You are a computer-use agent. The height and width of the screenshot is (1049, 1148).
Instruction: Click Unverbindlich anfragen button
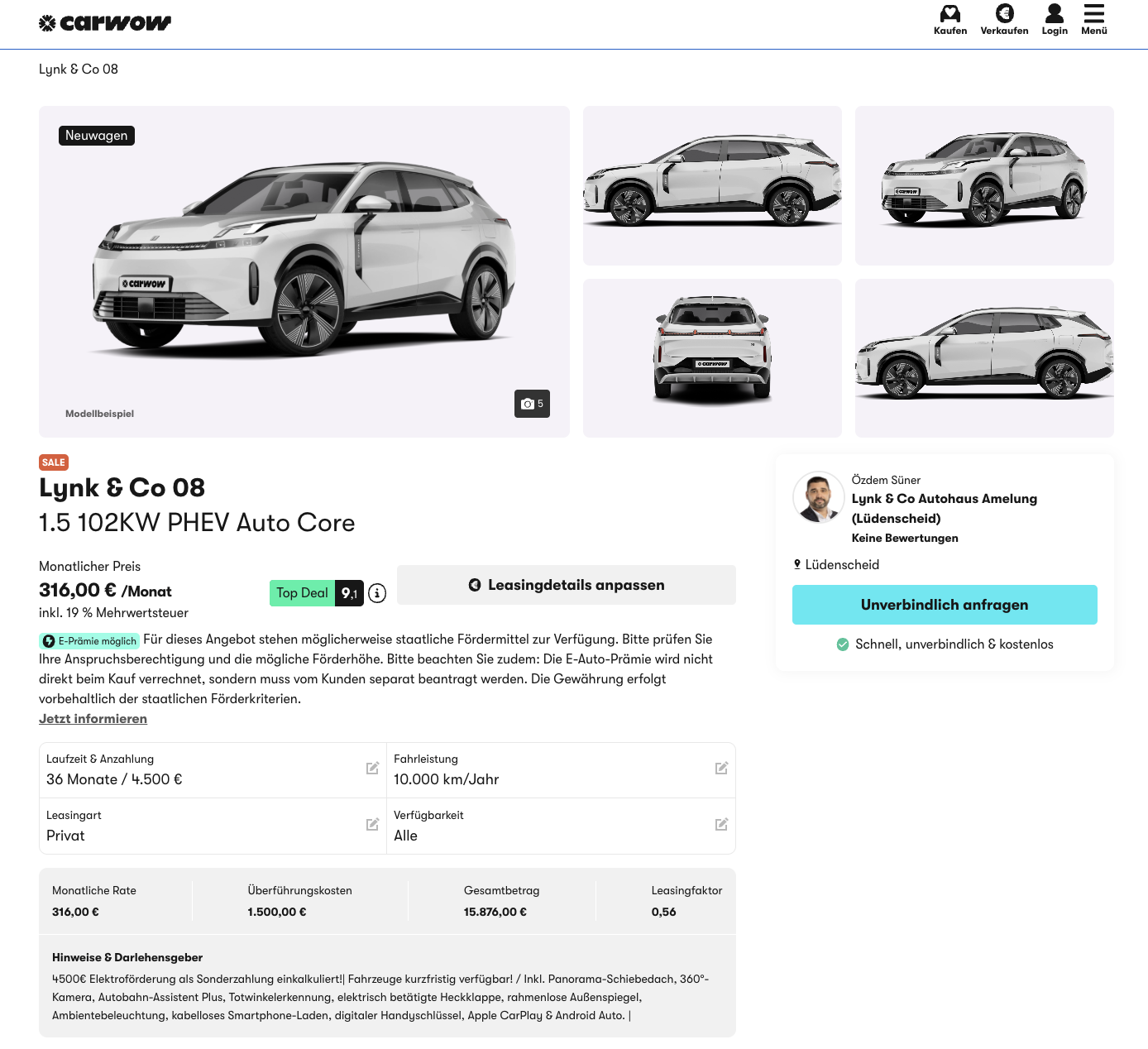click(x=945, y=605)
